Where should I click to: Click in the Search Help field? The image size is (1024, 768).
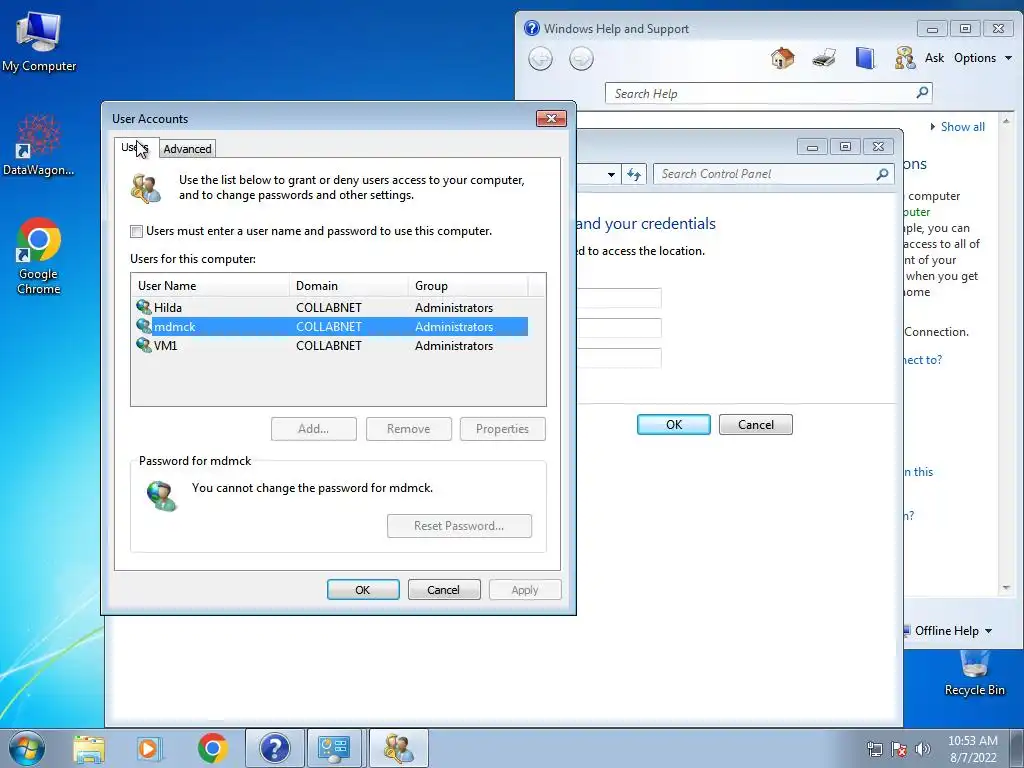760,93
